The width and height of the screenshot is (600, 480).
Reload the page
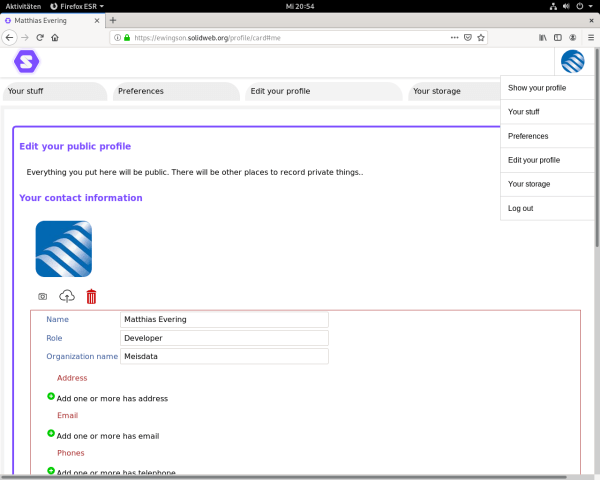[40, 38]
